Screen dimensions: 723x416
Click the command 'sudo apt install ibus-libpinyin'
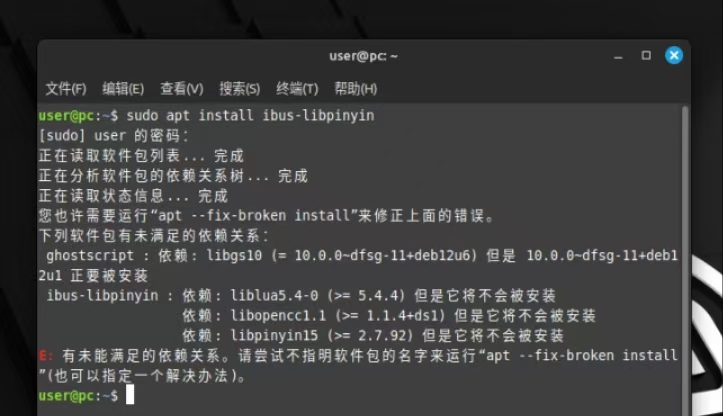click(x=250, y=115)
